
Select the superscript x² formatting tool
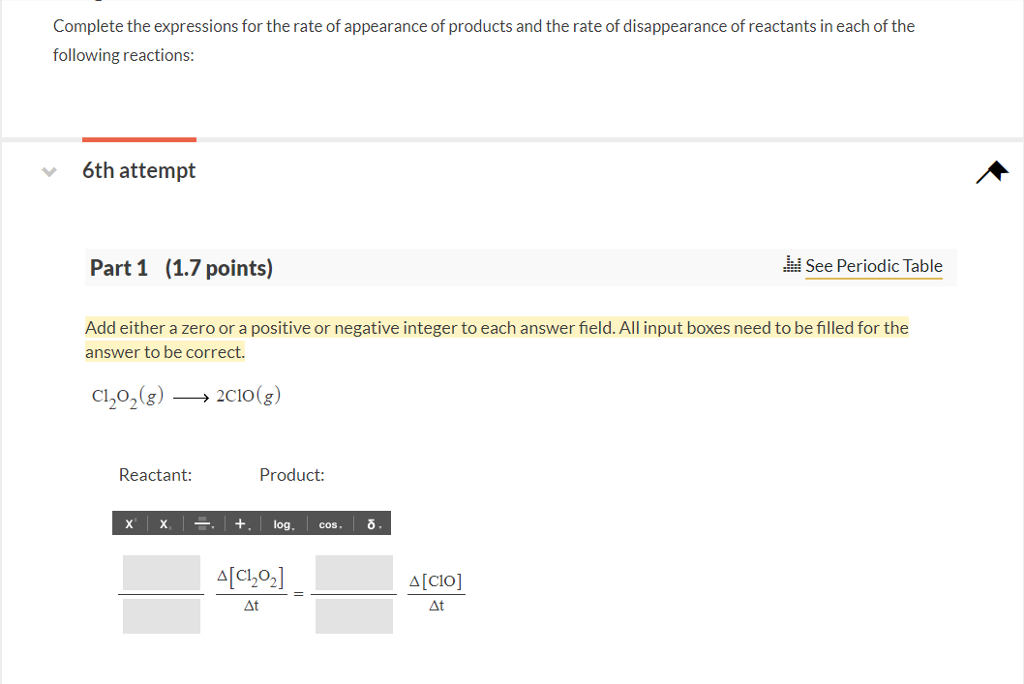pos(128,523)
